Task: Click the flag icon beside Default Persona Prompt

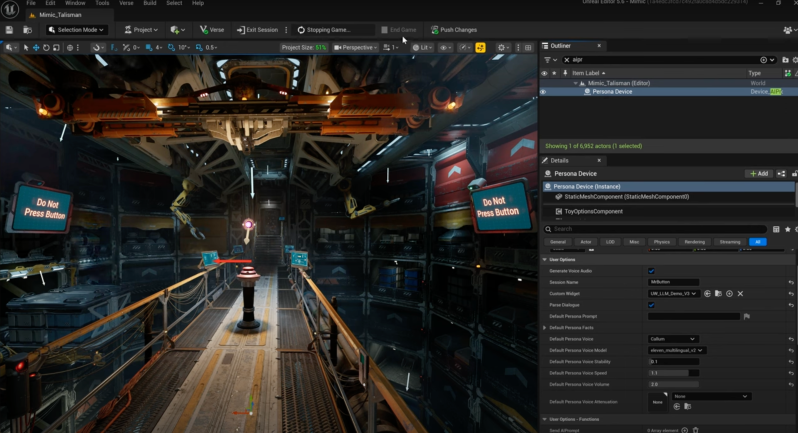Action: click(747, 316)
